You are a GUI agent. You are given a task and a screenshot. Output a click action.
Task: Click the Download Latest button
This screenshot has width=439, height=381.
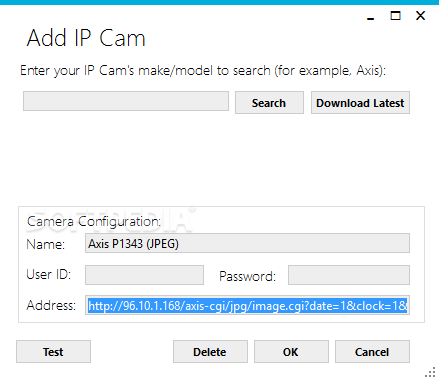(360, 103)
